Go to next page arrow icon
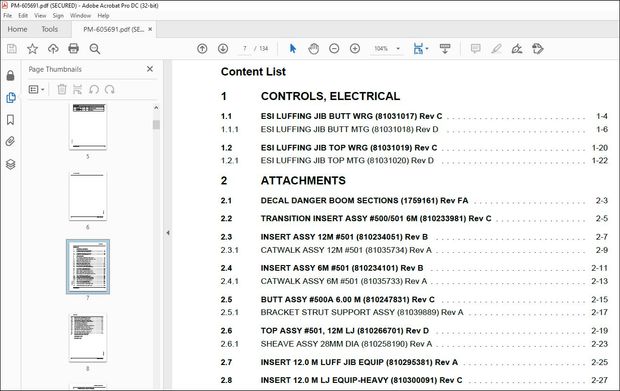 pos(223,49)
